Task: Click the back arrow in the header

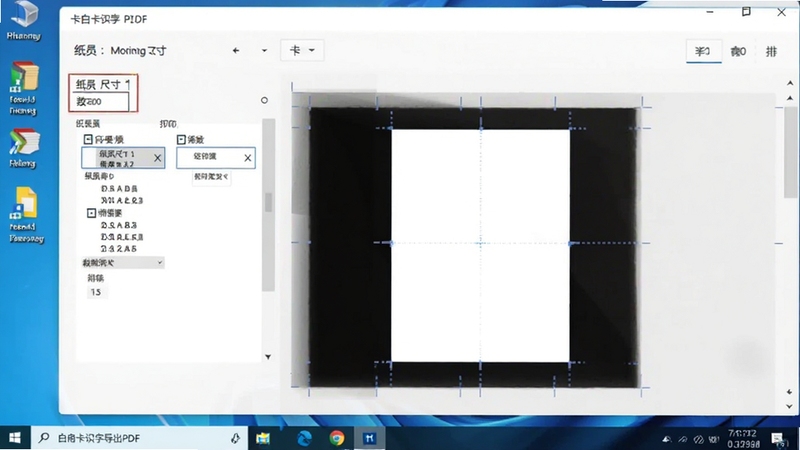Action: pyautogui.click(x=236, y=51)
